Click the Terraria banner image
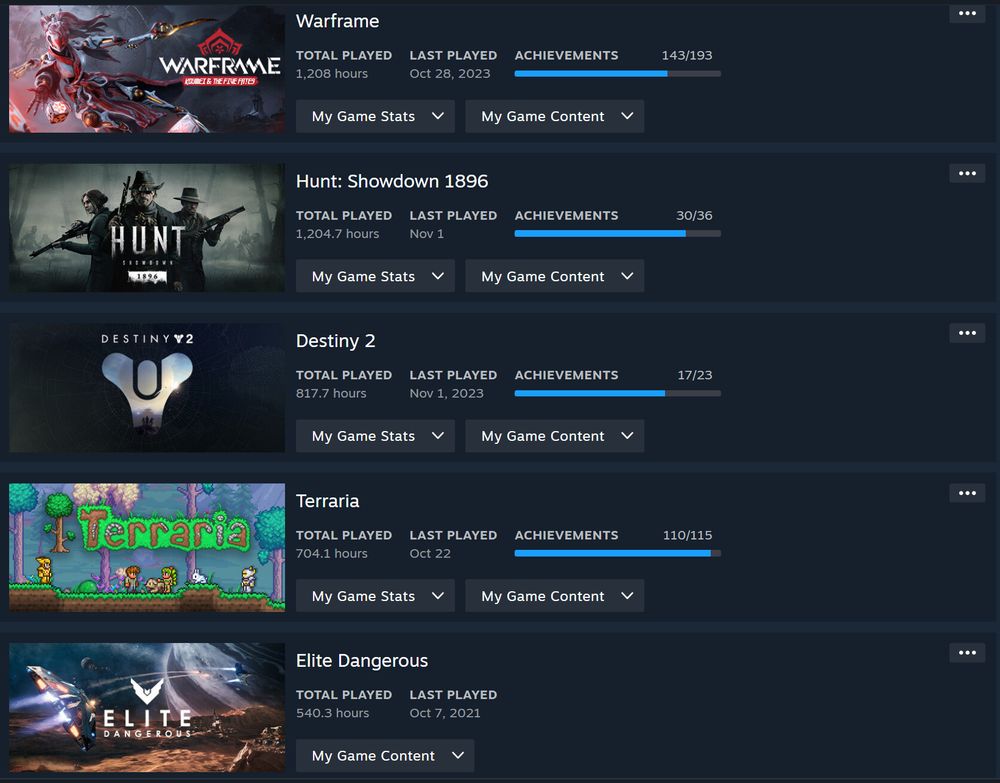1000x783 pixels. pyautogui.click(x=147, y=548)
